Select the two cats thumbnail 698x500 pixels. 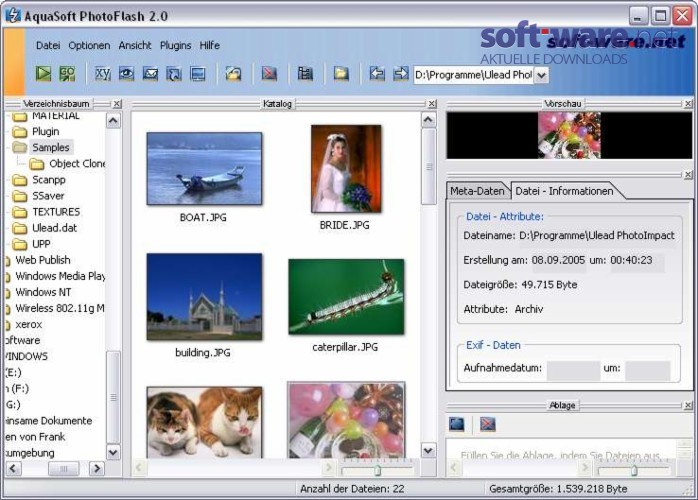[204, 423]
